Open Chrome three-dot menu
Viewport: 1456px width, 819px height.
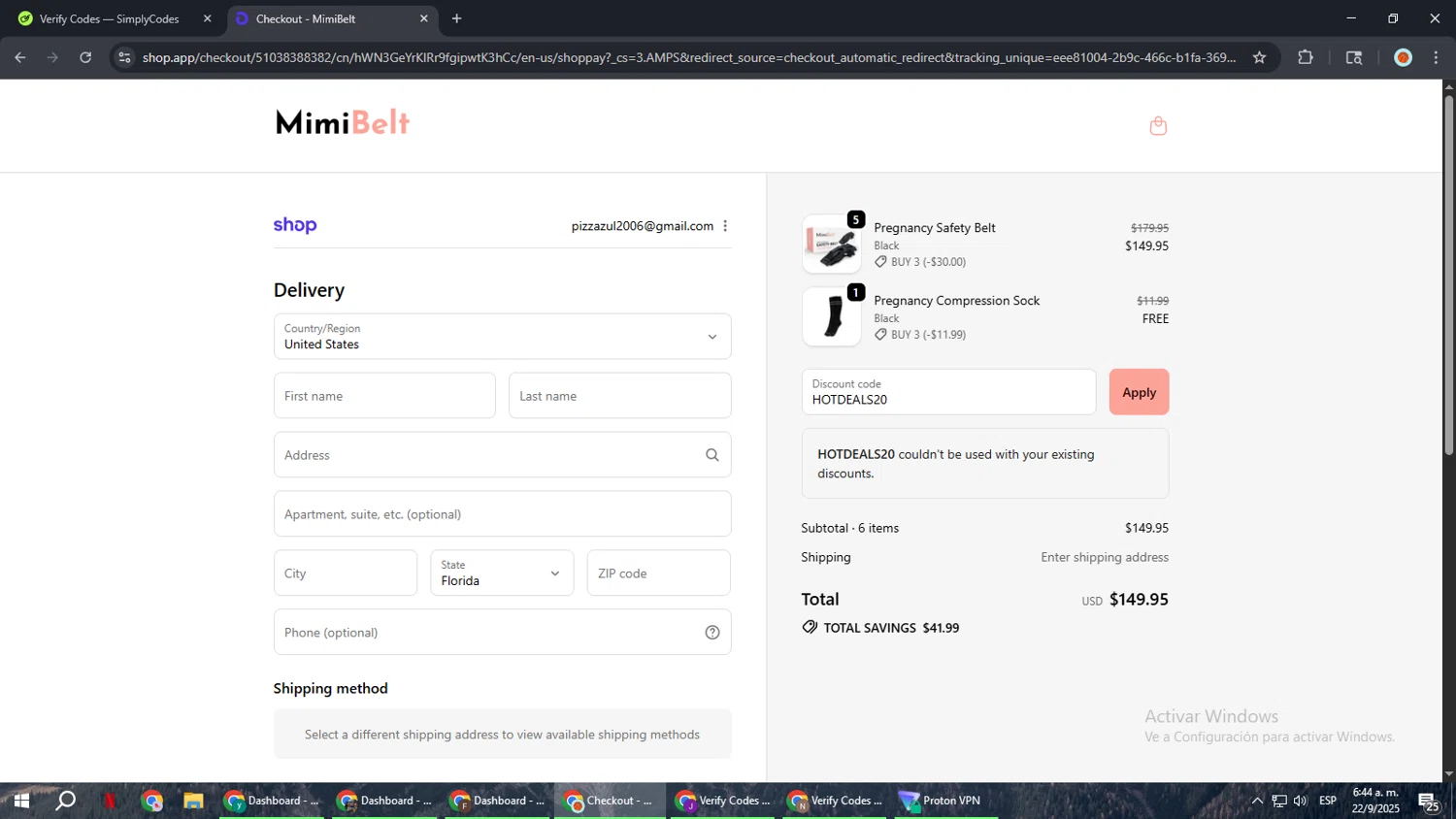[x=1436, y=57]
